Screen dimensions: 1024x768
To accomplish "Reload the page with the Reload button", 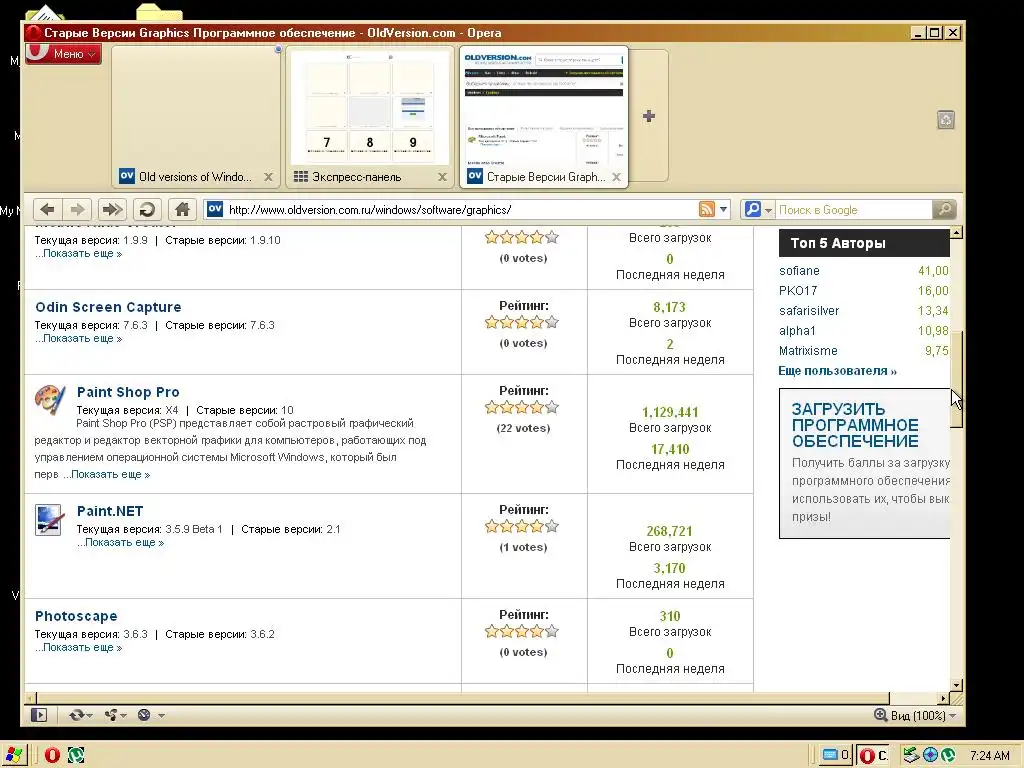I will 148,210.
